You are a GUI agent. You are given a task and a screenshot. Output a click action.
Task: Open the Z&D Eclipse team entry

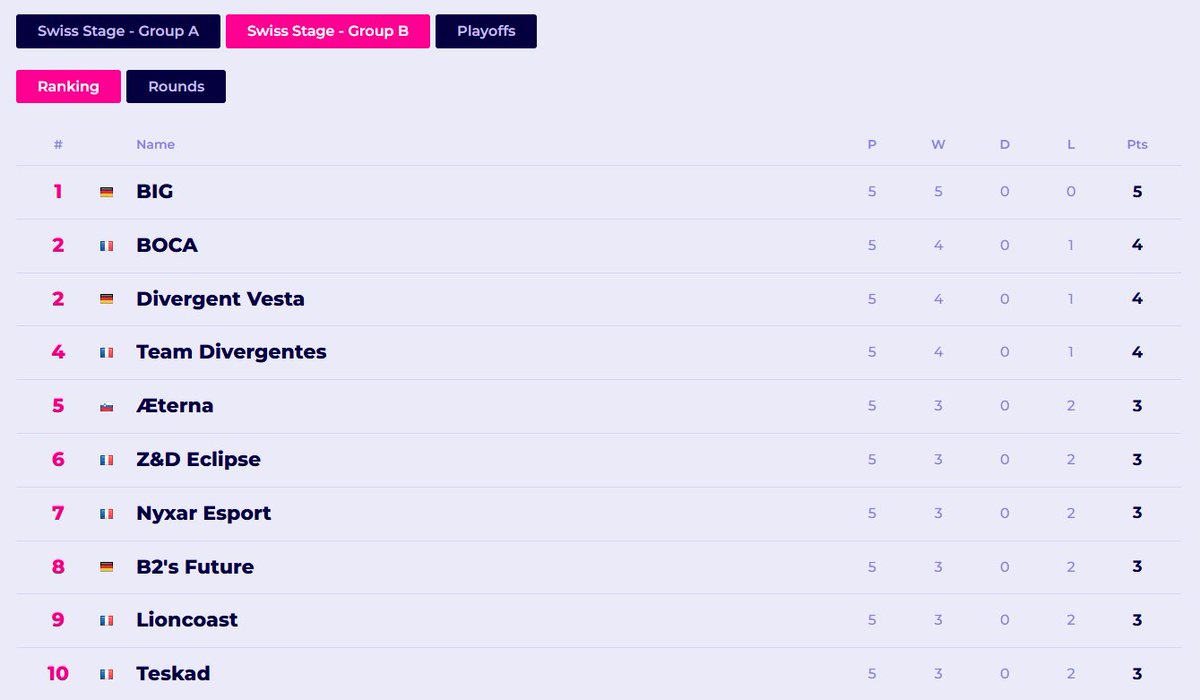(x=198, y=460)
